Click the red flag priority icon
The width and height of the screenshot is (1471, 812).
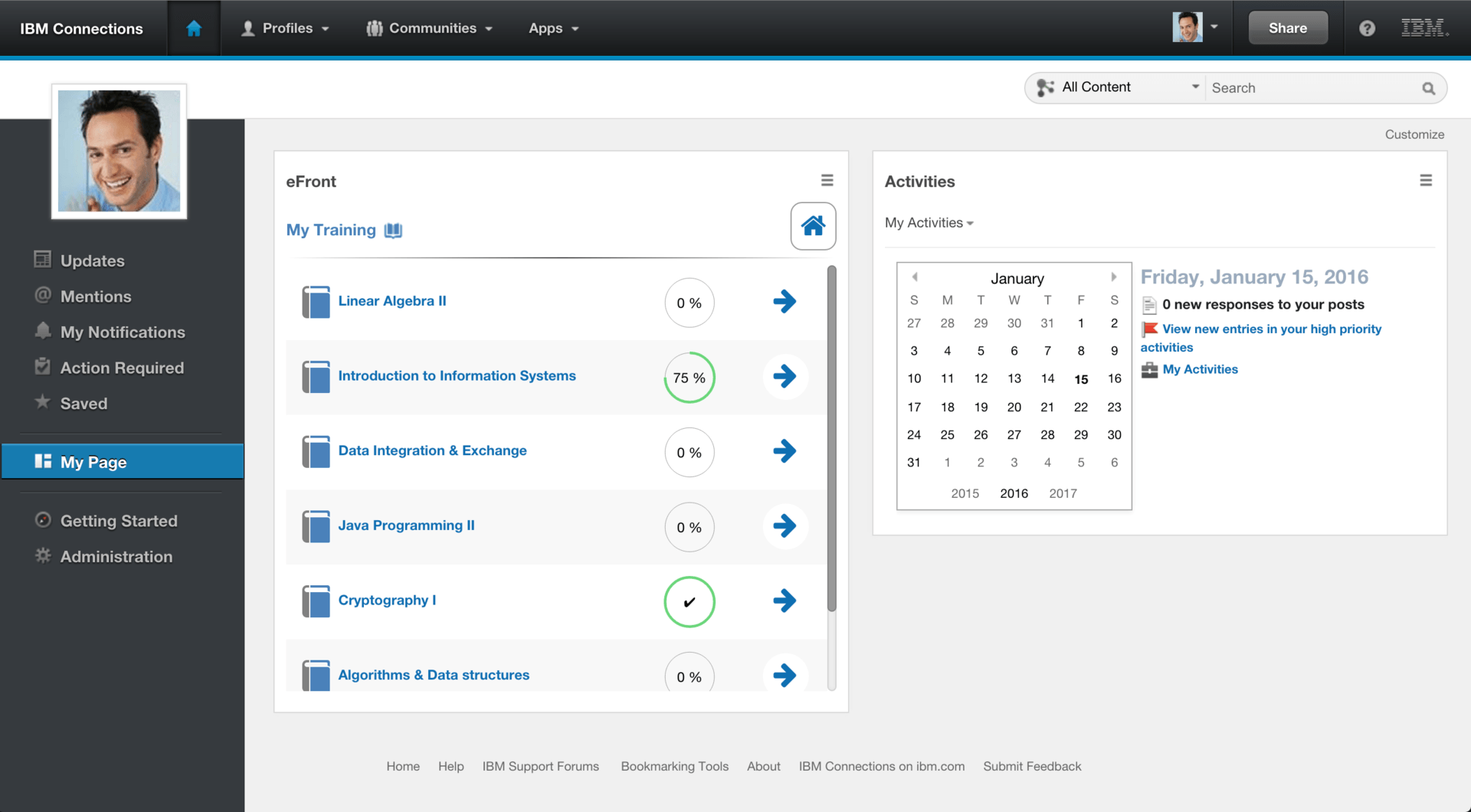pyautogui.click(x=1149, y=329)
